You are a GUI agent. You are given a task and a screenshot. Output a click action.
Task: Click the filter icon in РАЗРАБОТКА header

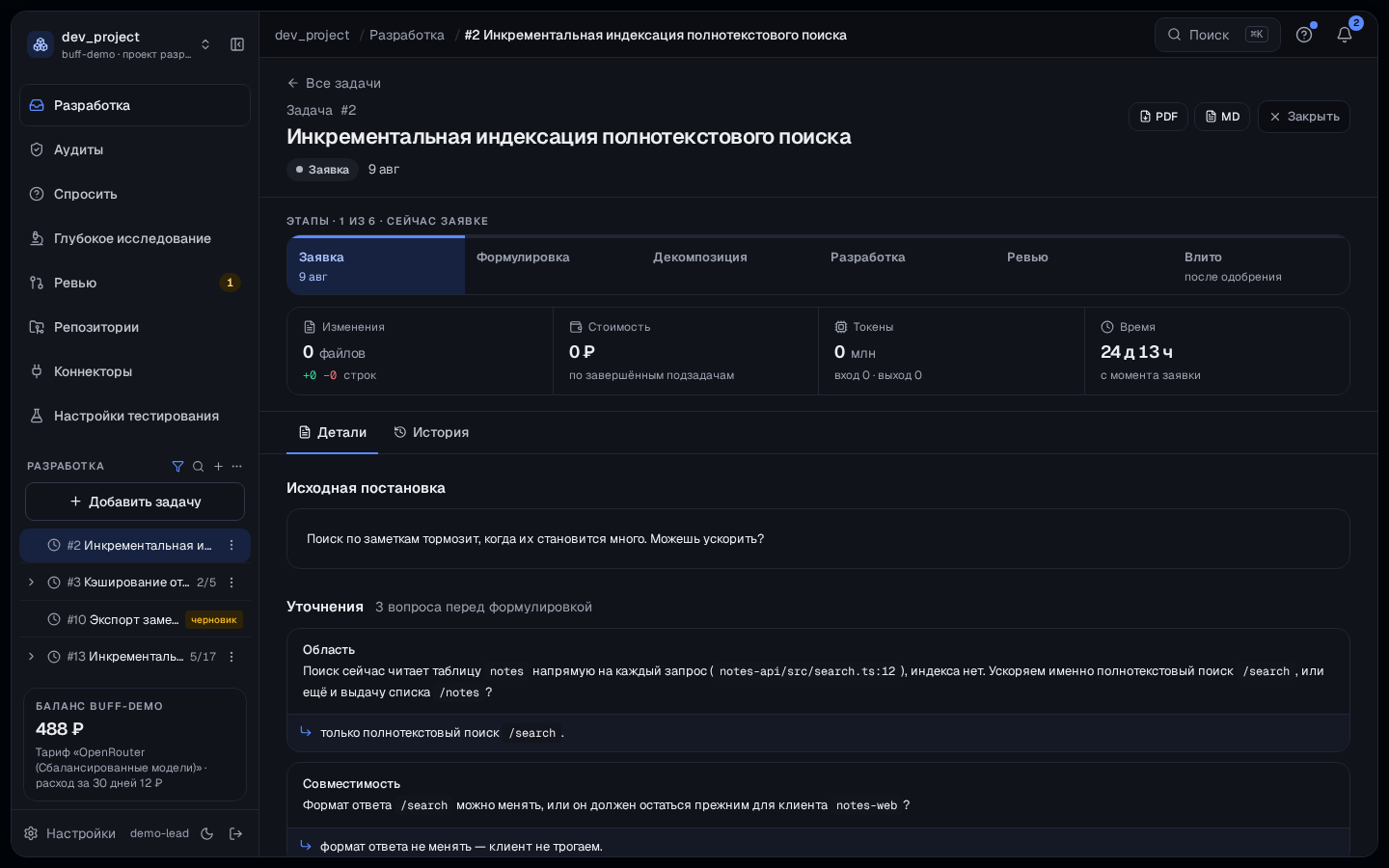point(177,466)
